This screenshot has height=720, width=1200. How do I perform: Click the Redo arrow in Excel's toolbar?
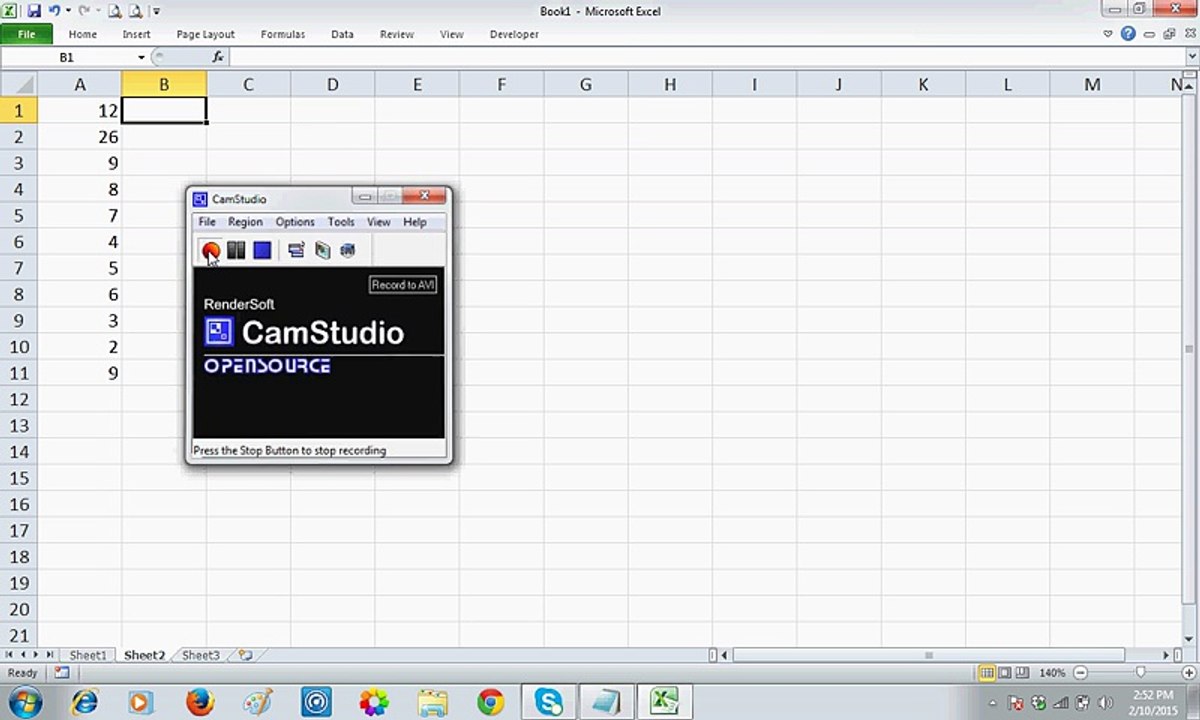84,11
